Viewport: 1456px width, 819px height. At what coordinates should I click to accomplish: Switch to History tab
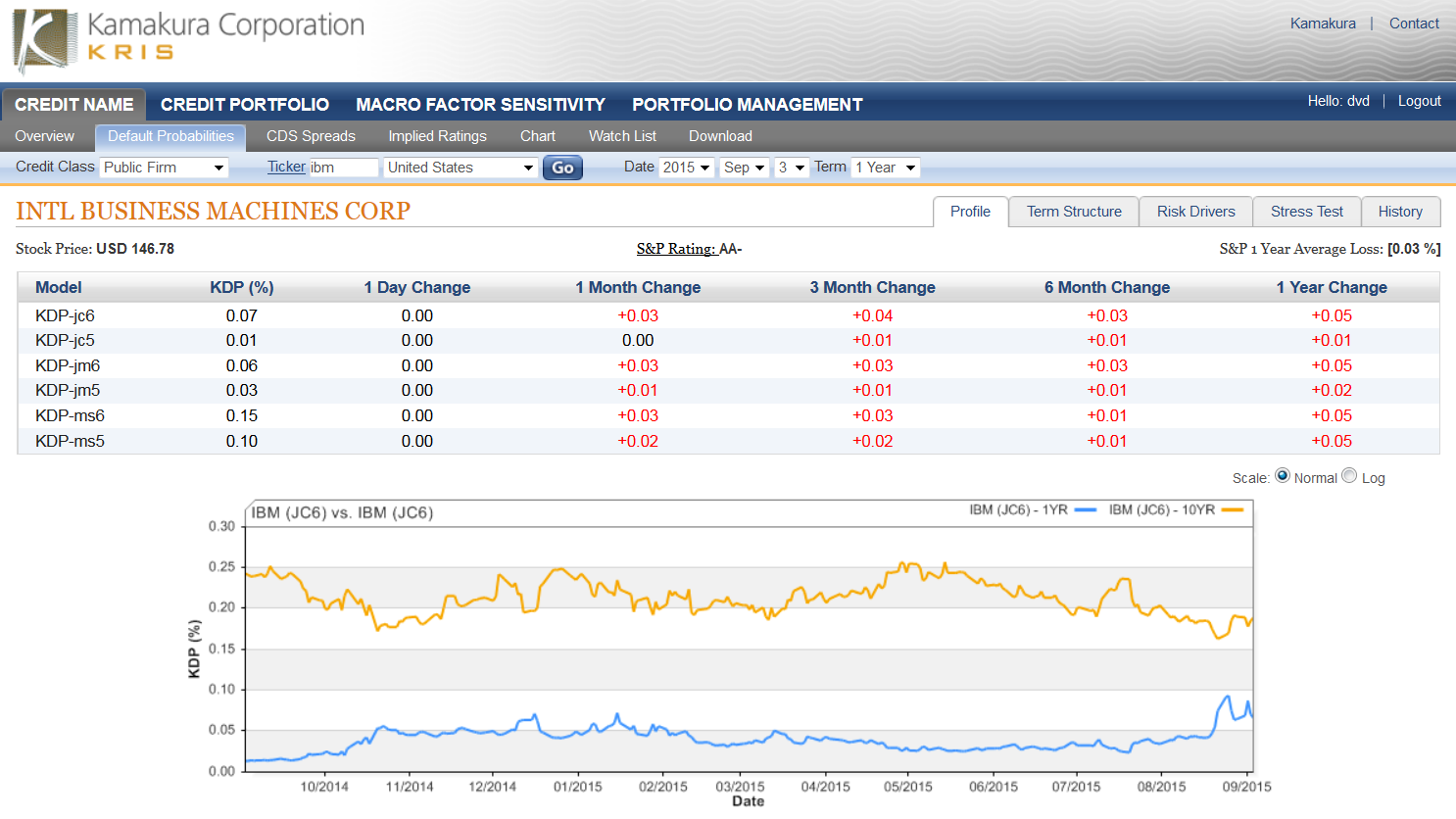point(1400,212)
